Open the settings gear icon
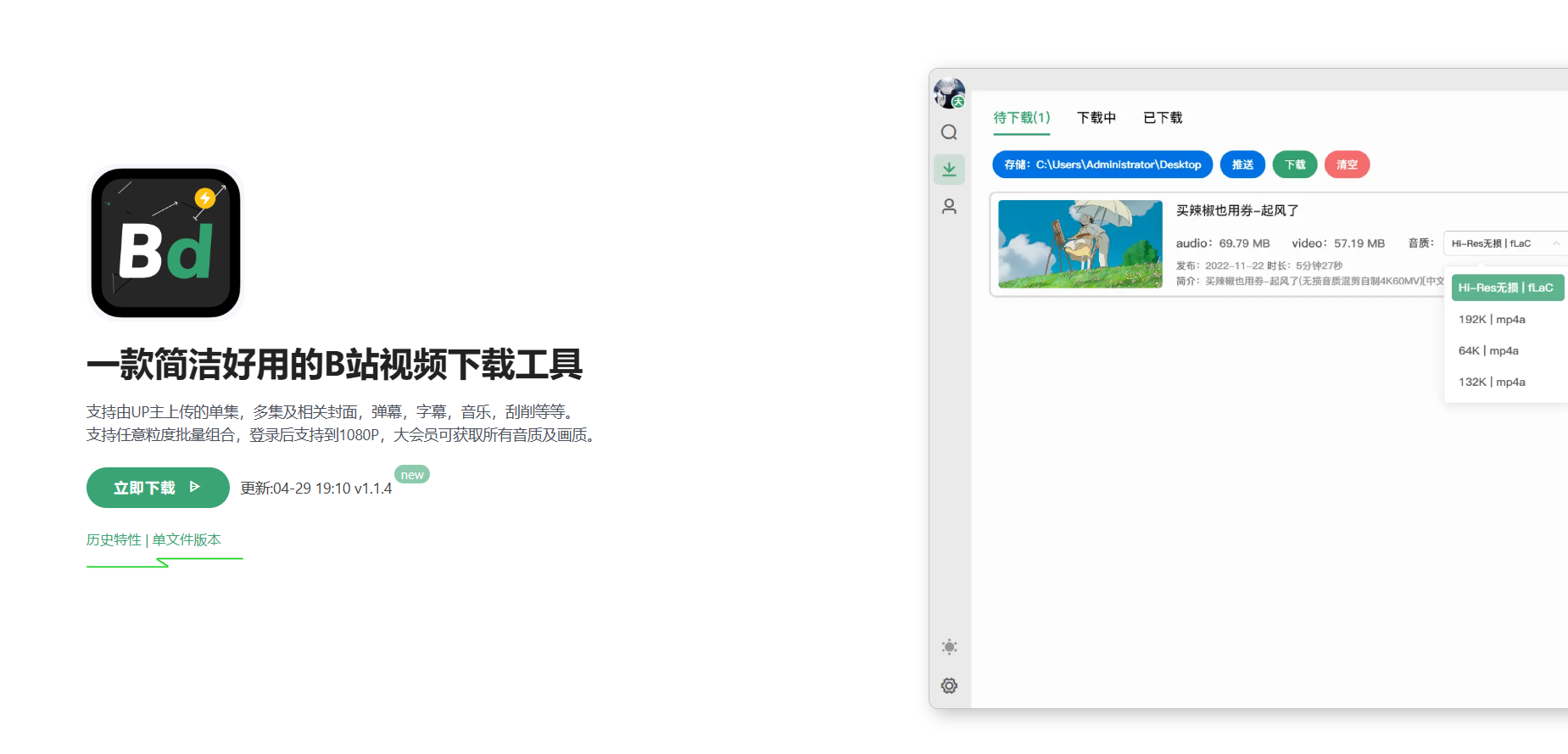 (x=949, y=685)
